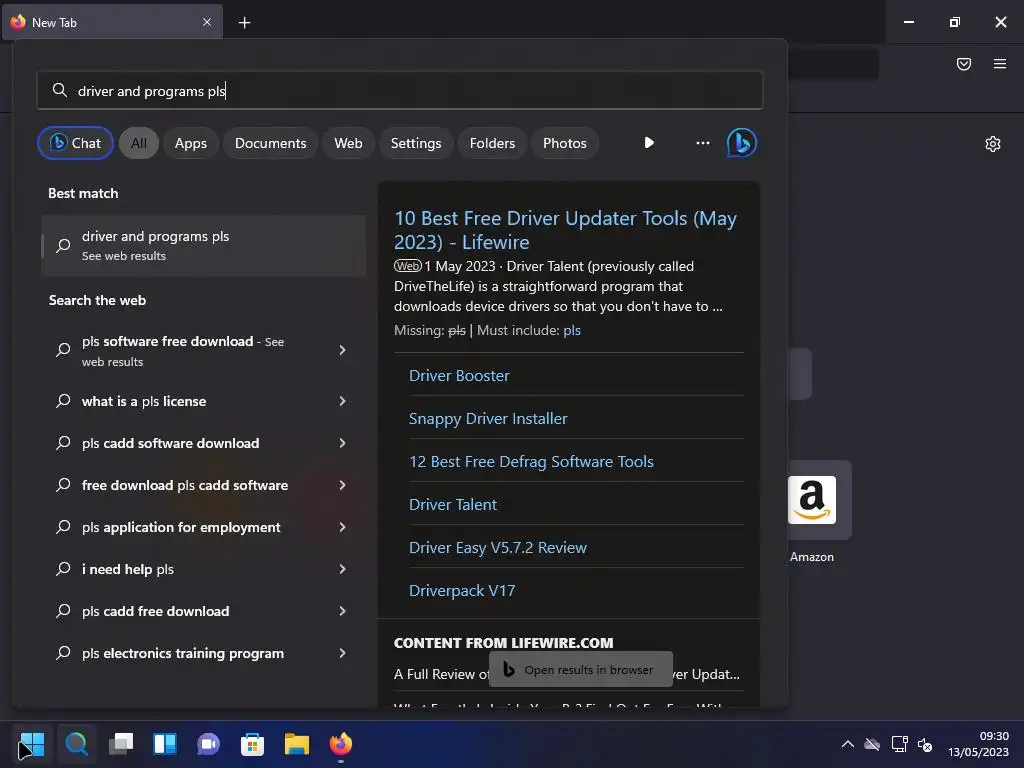This screenshot has width=1024, height=768.
Task: Click the muted volume tray icon
Action: (x=924, y=744)
